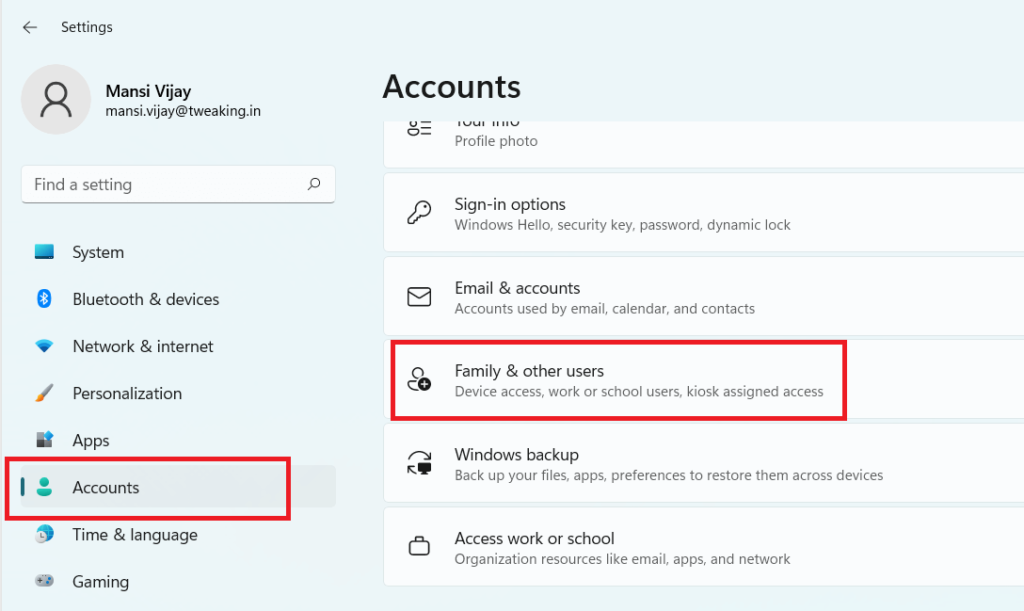Click 'Back up your files, apps' description
Viewport: 1024px width, 611px height.
(669, 475)
